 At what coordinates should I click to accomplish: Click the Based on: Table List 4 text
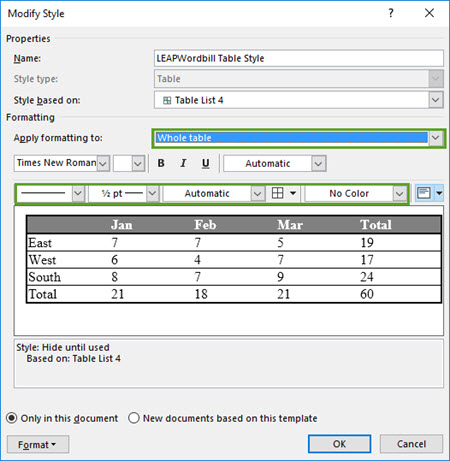point(73,359)
